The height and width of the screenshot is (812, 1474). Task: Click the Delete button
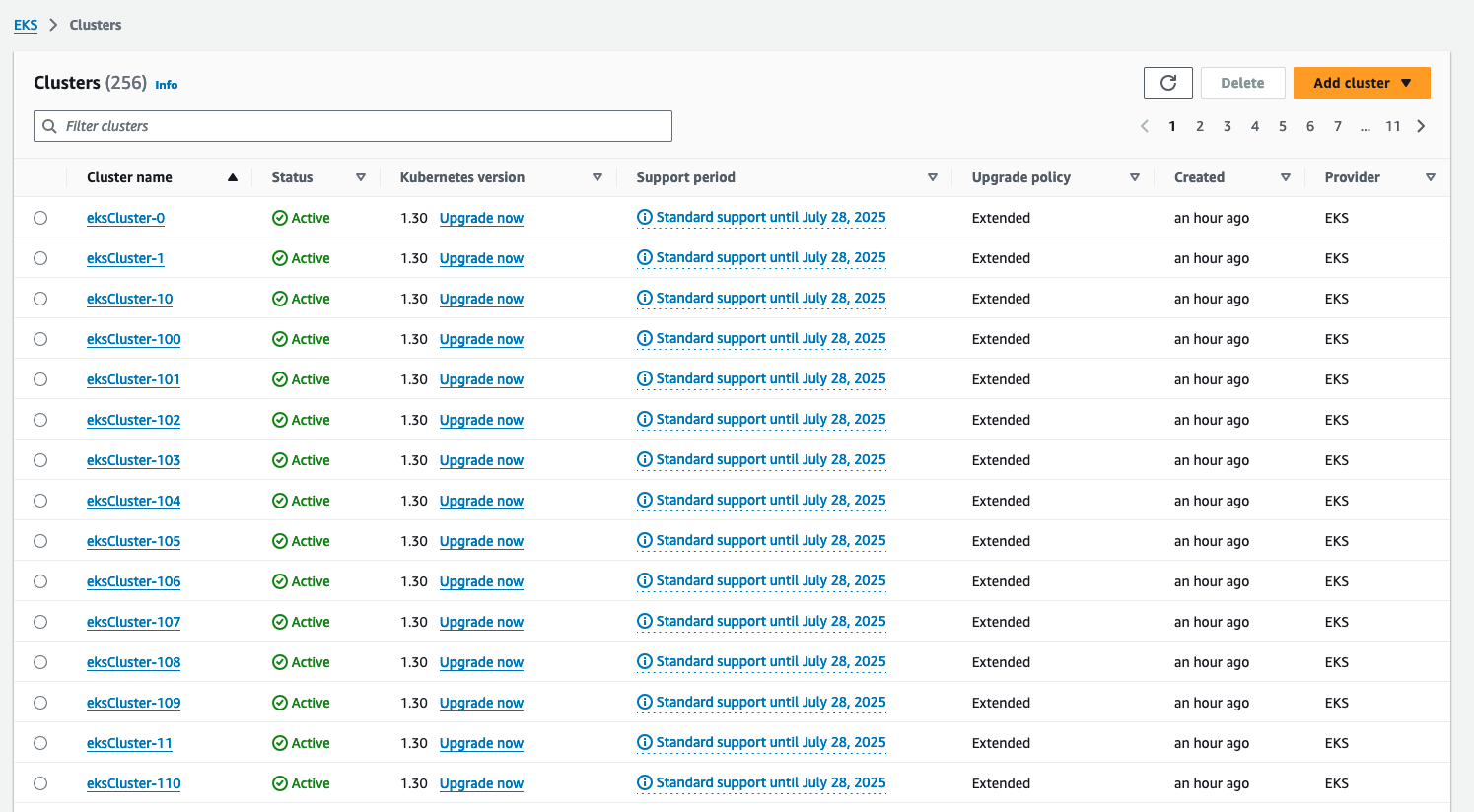1242,83
